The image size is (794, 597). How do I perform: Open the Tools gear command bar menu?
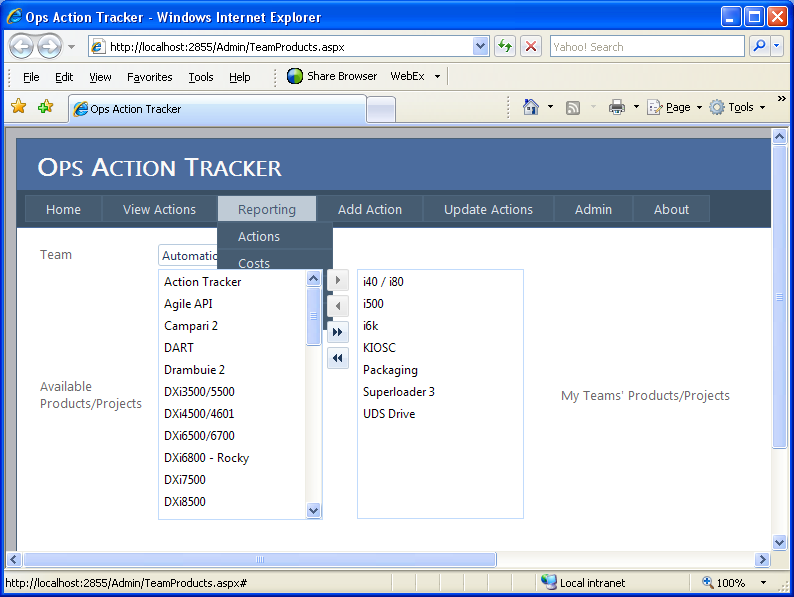(x=737, y=107)
